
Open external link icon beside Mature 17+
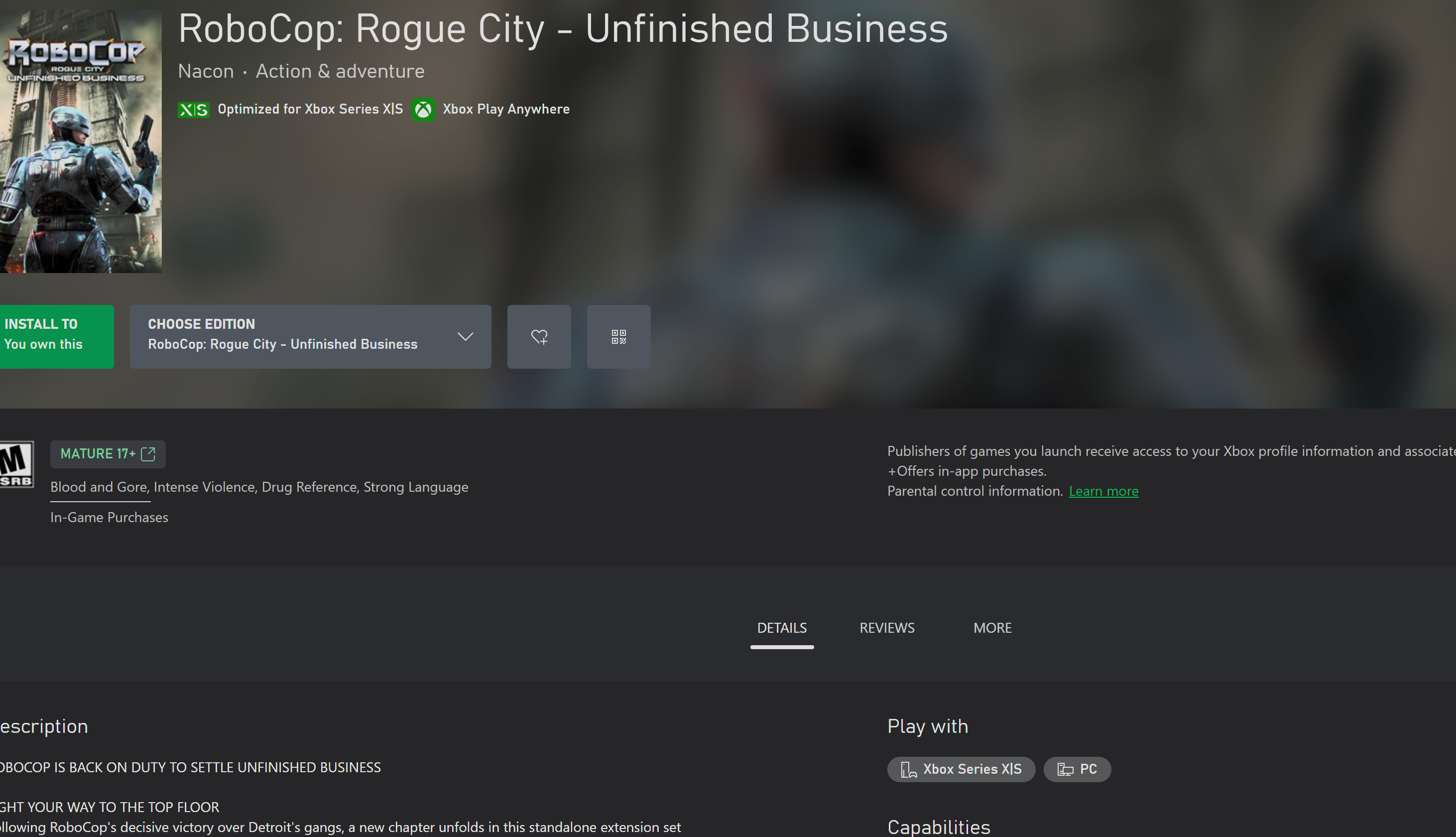click(x=148, y=454)
